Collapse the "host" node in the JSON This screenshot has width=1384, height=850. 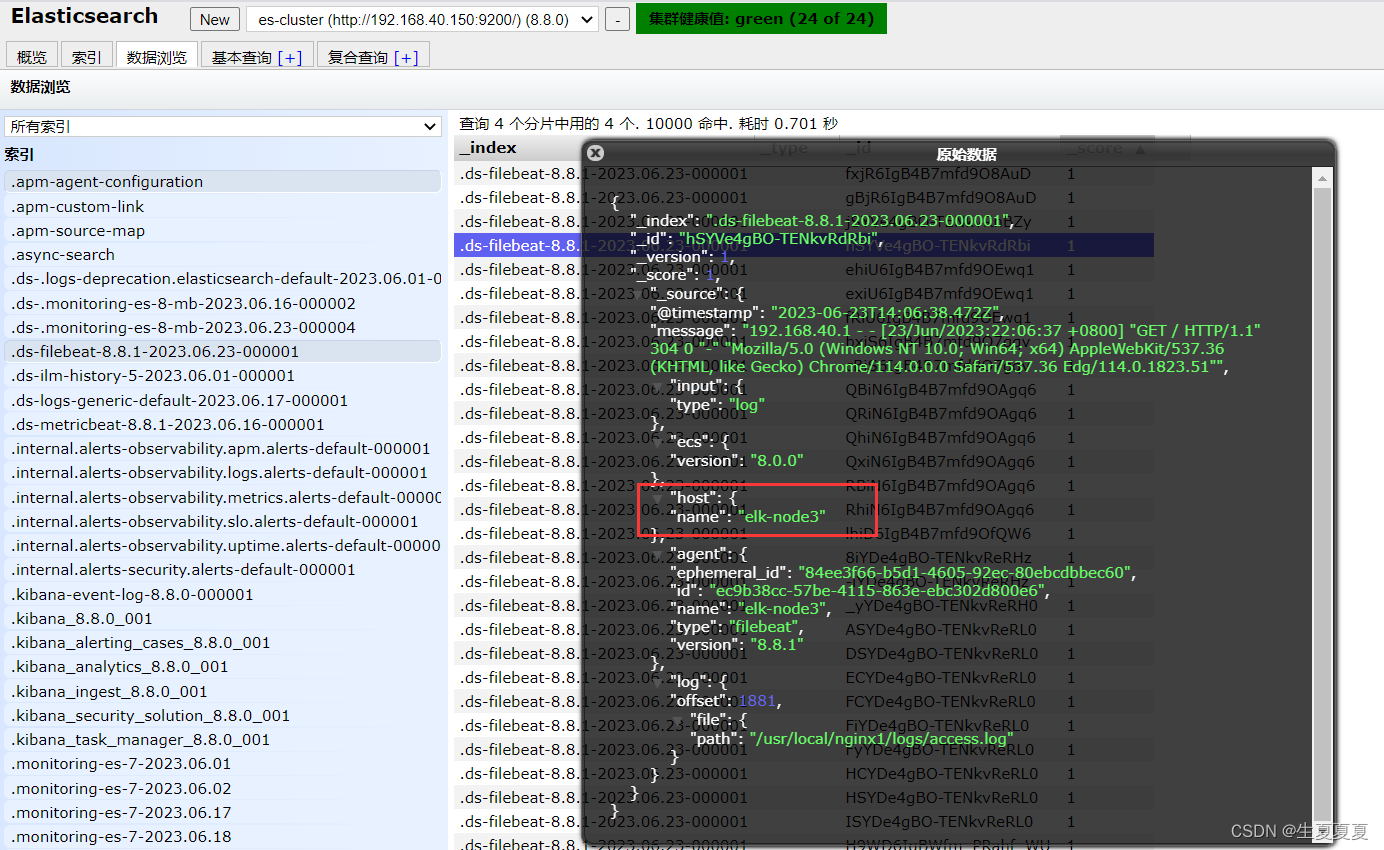pyautogui.click(x=657, y=497)
